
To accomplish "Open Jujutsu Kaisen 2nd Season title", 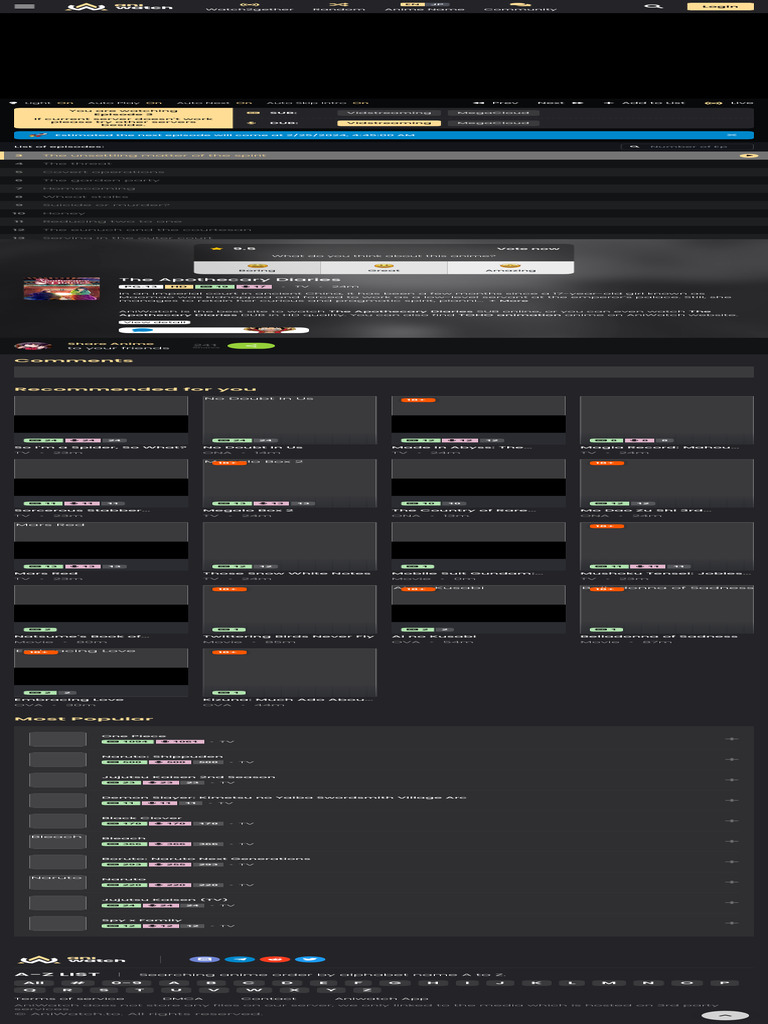I will (x=188, y=776).
